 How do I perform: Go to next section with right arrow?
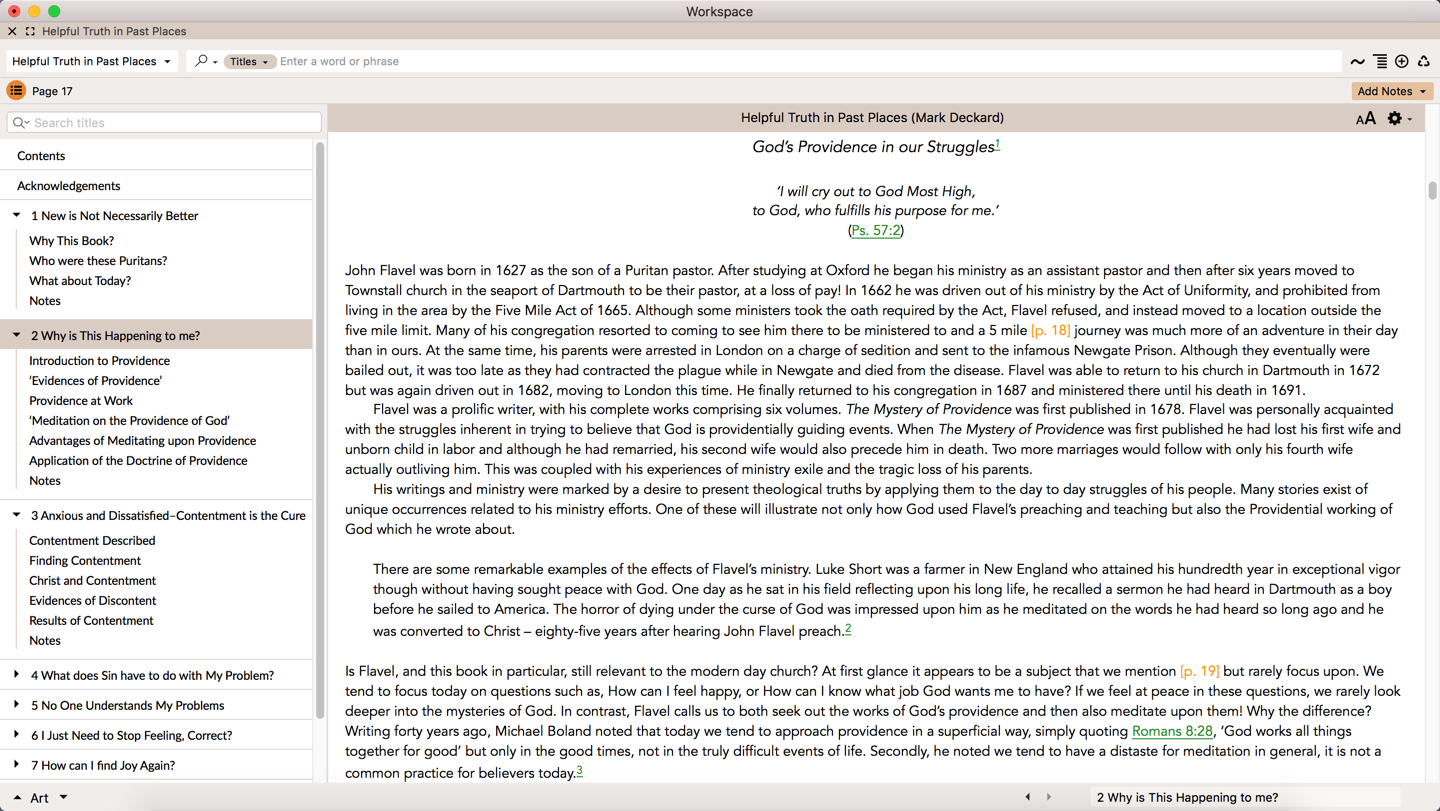[x=1049, y=797]
